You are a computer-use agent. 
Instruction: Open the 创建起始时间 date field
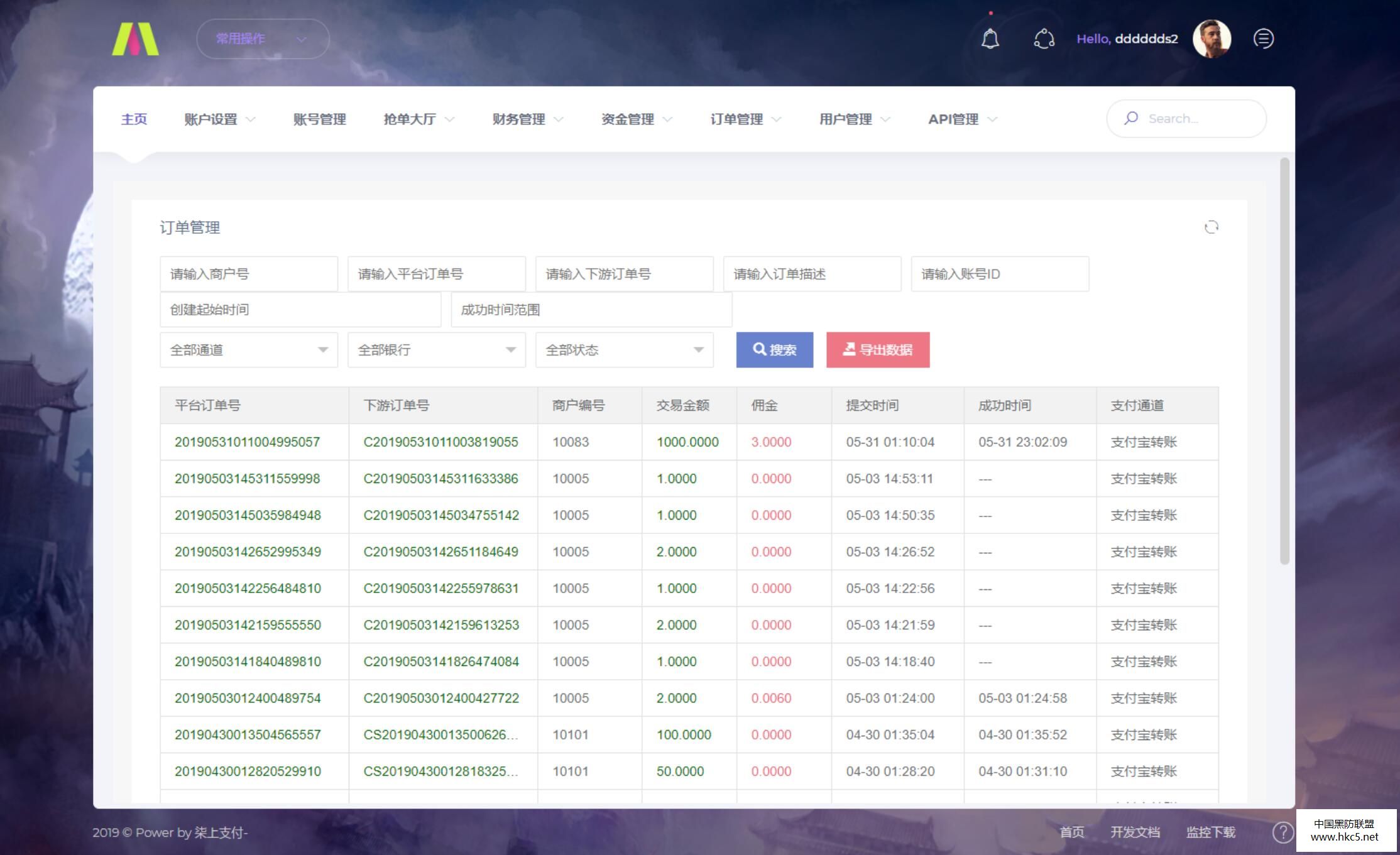(300, 310)
